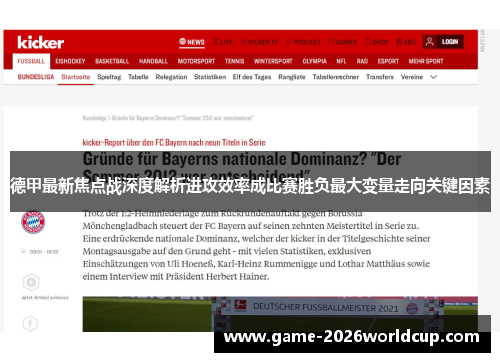Open the Tabelle sub-tab
The height and width of the screenshot is (362, 500).
click(x=138, y=77)
